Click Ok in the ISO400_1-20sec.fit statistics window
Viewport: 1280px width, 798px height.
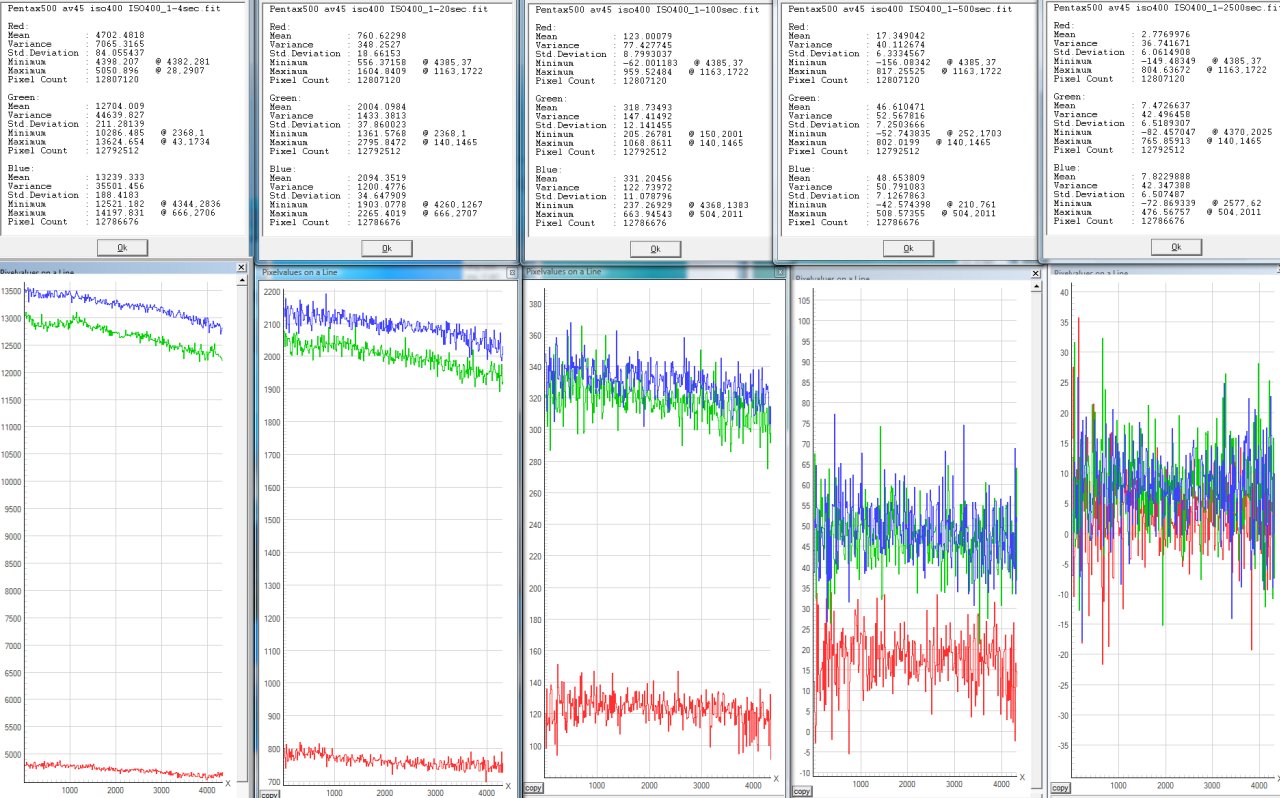387,248
